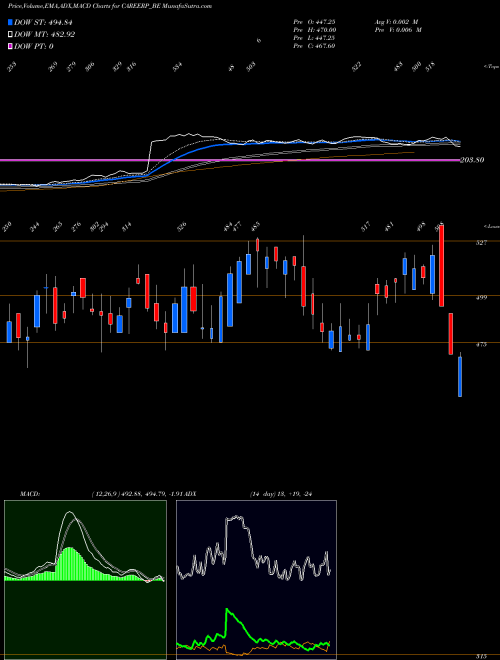This screenshot has width=500, height=660.
Task: Click the ADX (14 day) values text
Action: tap(281, 494)
